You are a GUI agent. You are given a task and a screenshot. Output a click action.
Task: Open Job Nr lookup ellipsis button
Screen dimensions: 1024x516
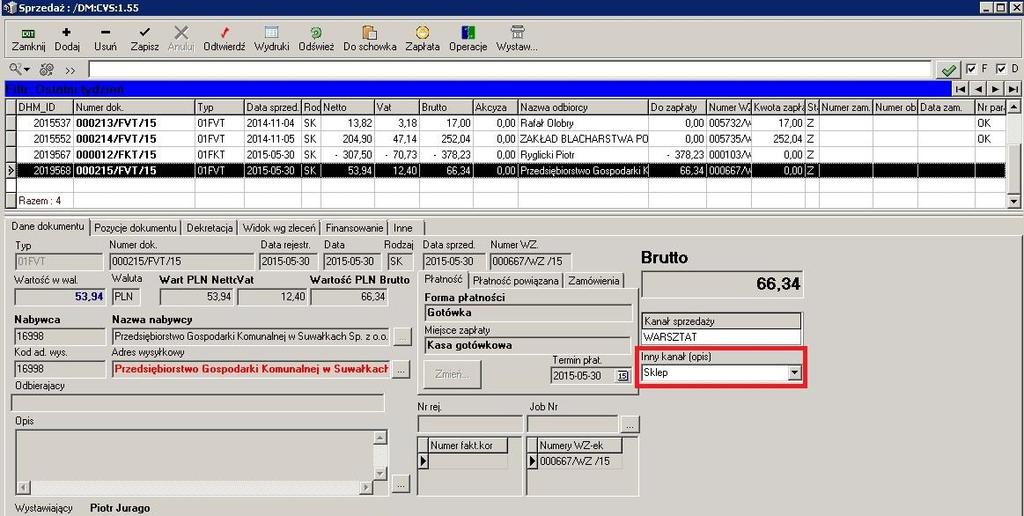pos(630,424)
